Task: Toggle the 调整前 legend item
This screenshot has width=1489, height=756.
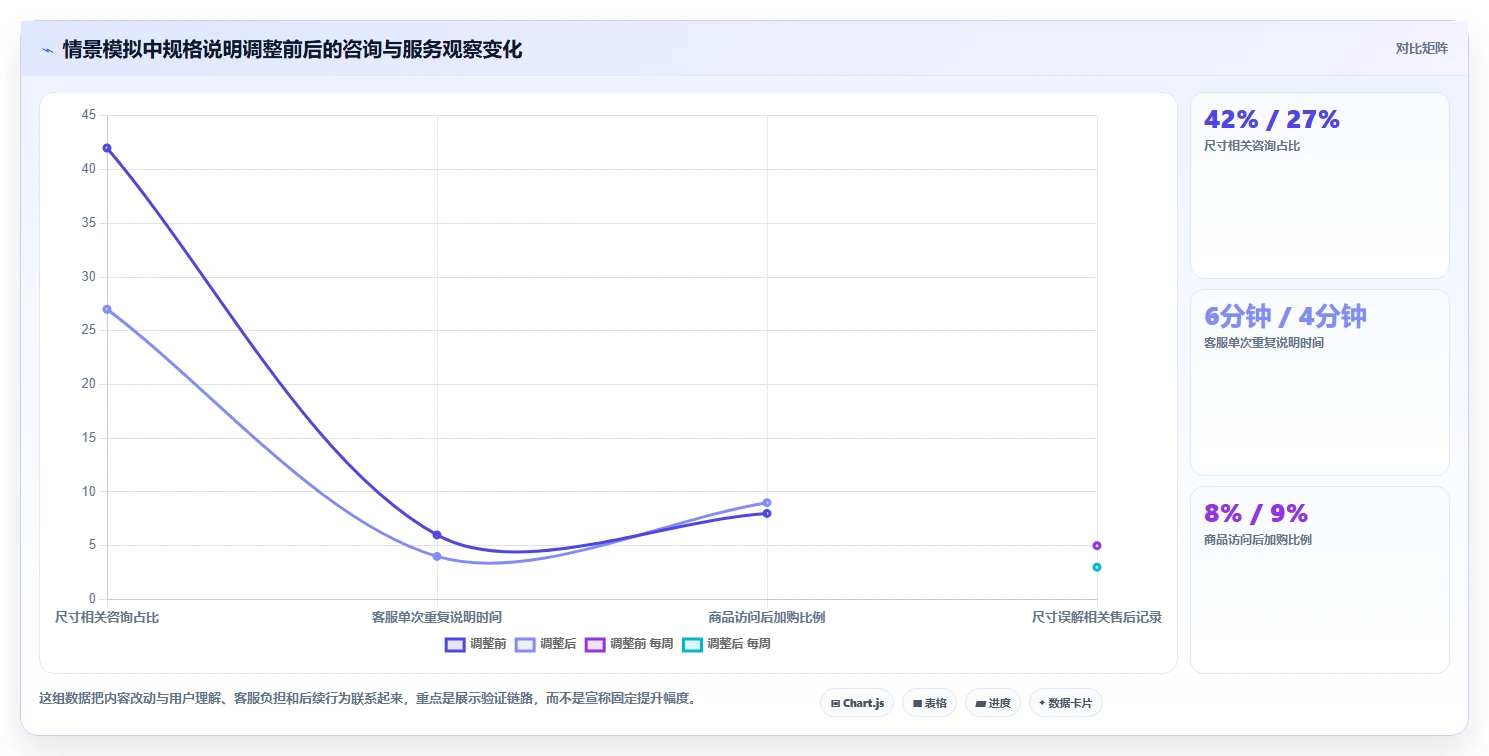Action: pyautogui.click(x=476, y=644)
